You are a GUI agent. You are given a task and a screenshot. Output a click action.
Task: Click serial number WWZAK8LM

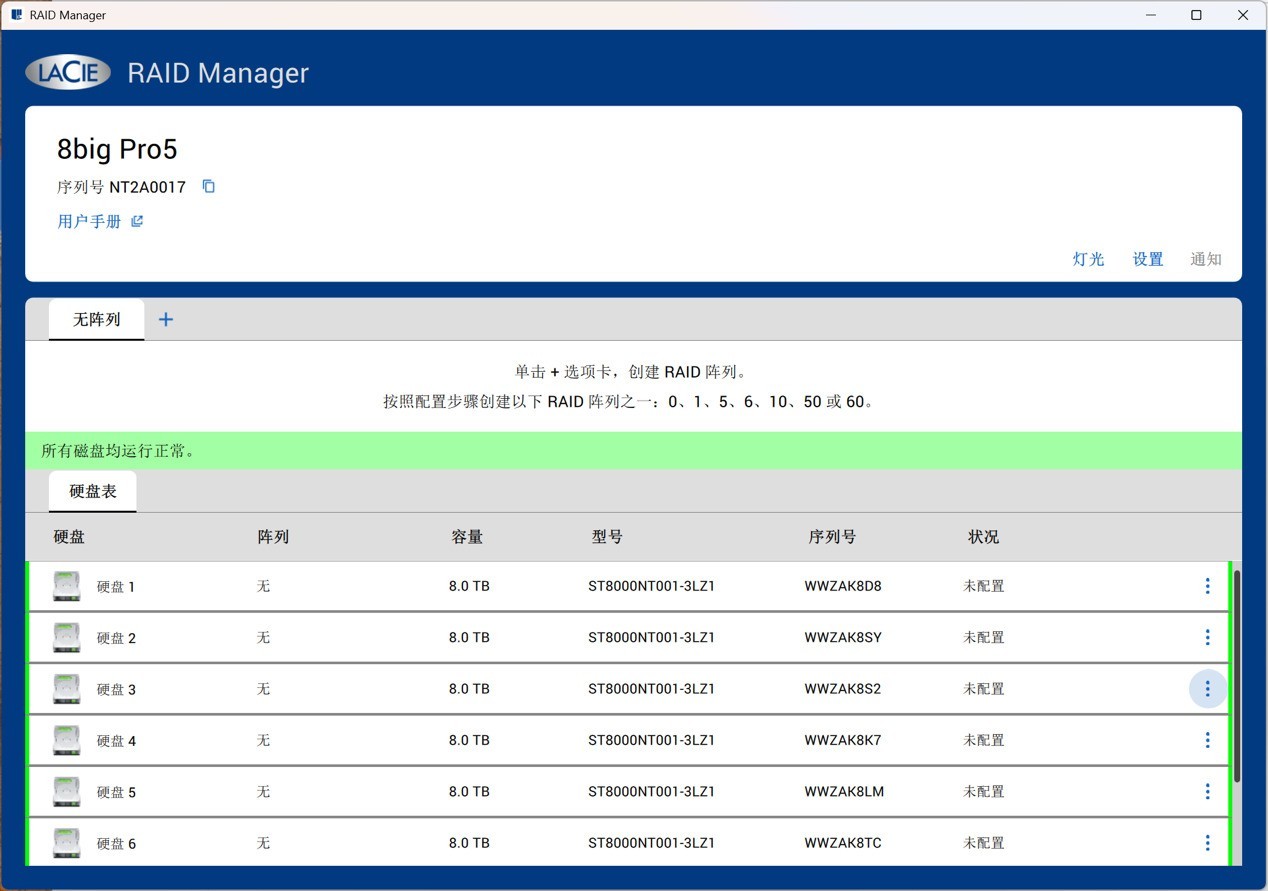tap(844, 791)
